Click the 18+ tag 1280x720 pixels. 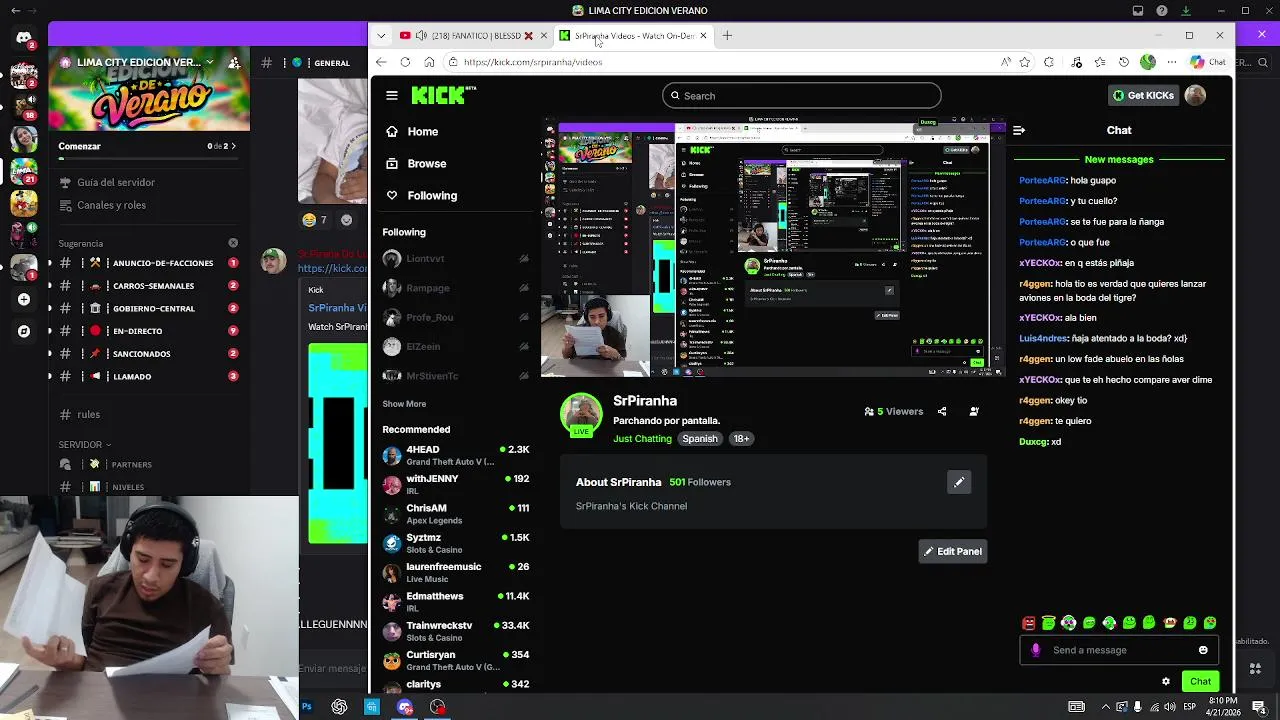point(741,439)
